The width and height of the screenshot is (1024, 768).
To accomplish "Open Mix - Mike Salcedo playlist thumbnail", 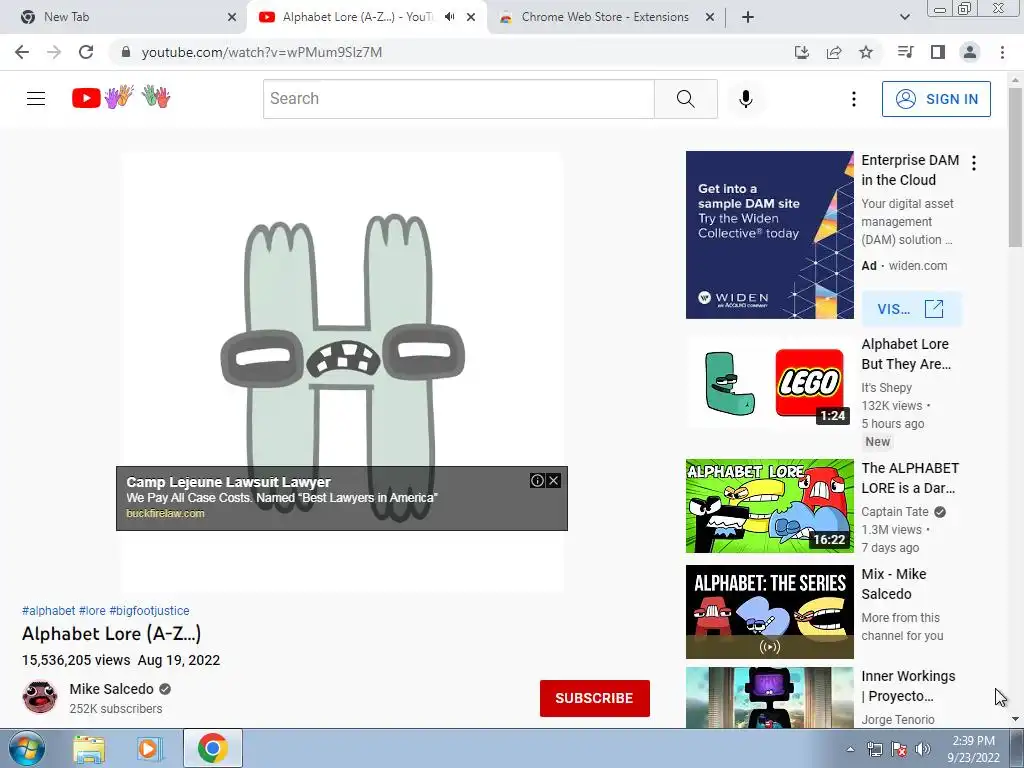I will (769, 612).
